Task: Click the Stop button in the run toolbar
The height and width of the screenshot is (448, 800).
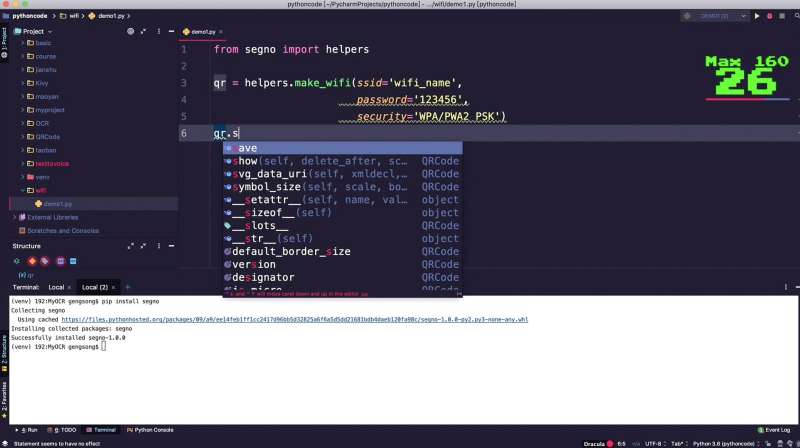Action: pos(780,15)
